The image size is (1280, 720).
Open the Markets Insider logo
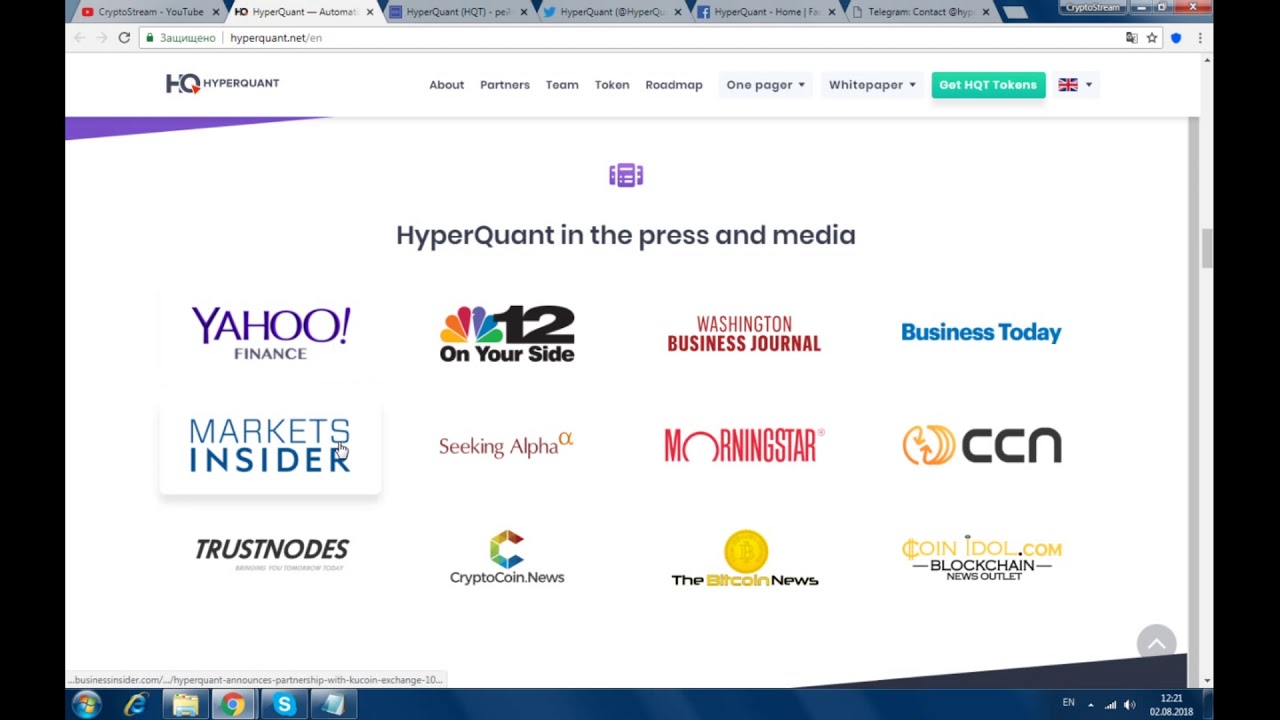pos(270,446)
